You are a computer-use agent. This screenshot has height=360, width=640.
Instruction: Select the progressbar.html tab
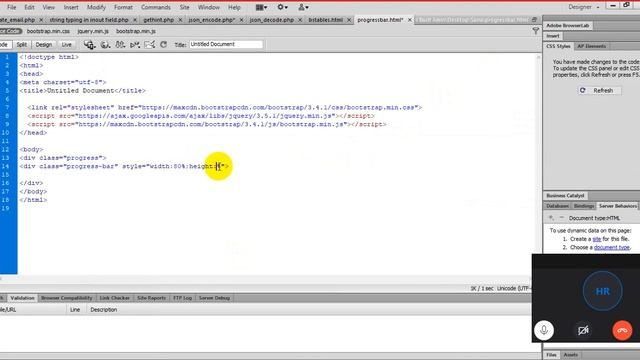[x=380, y=20]
